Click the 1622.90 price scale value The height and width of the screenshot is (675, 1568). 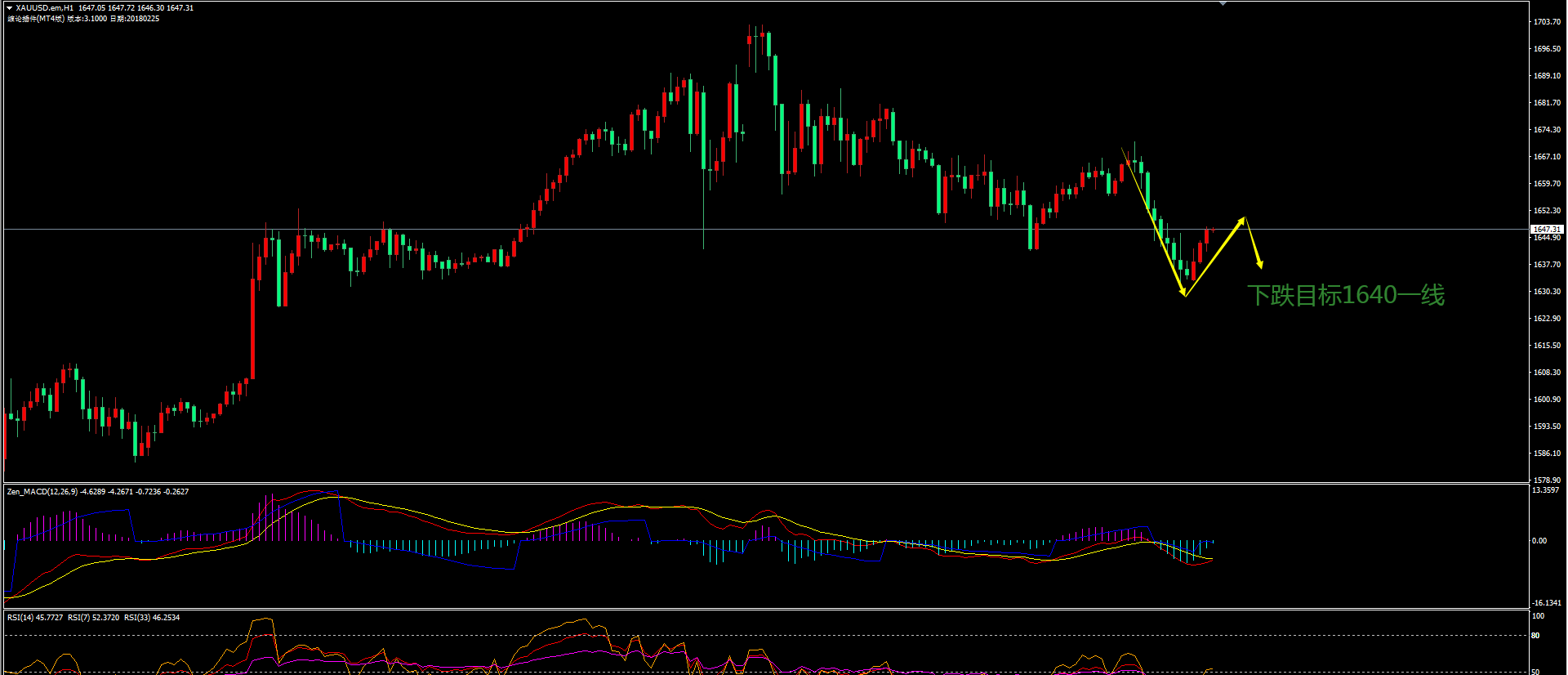click(x=1548, y=319)
